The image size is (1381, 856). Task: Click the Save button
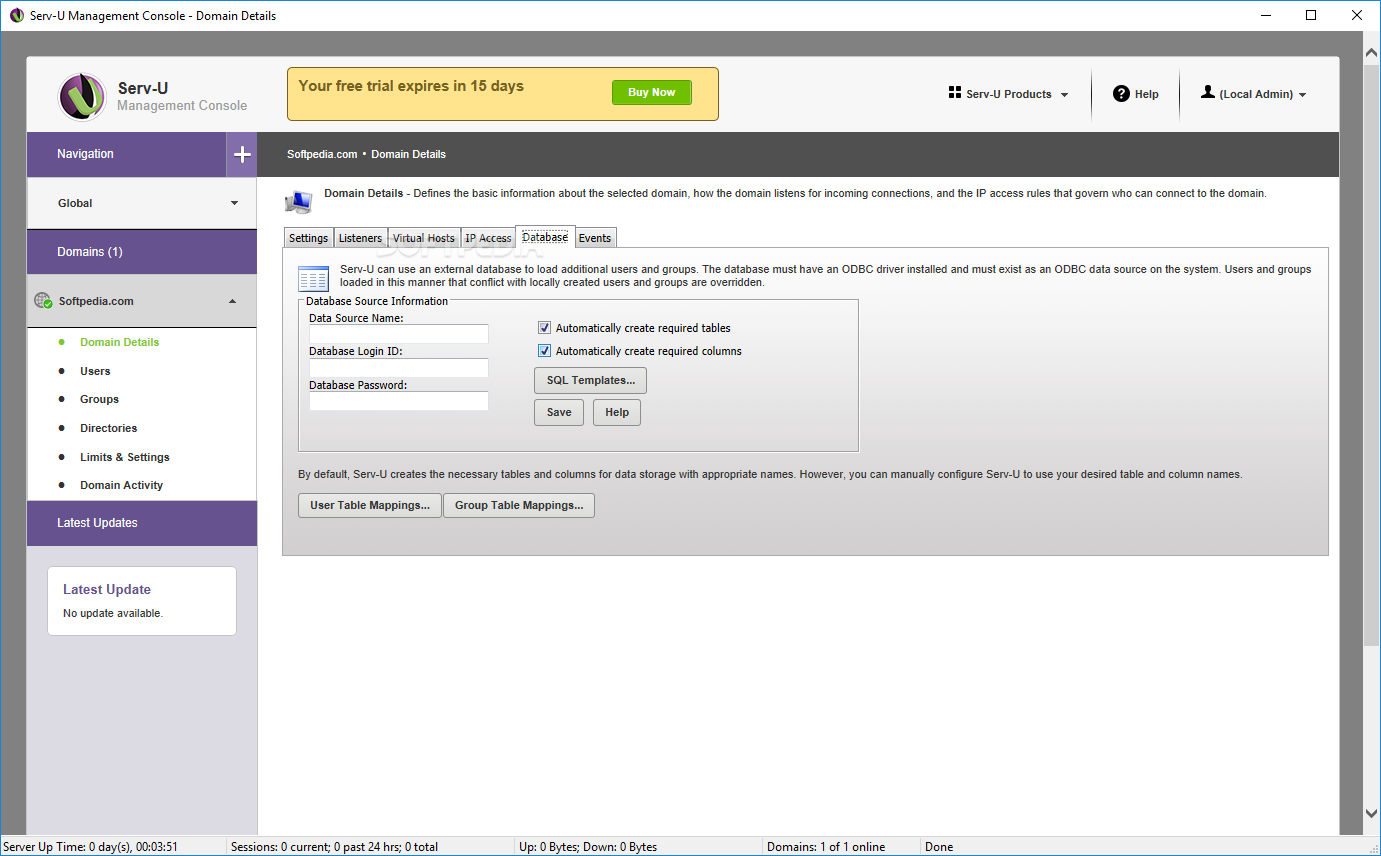(x=559, y=412)
